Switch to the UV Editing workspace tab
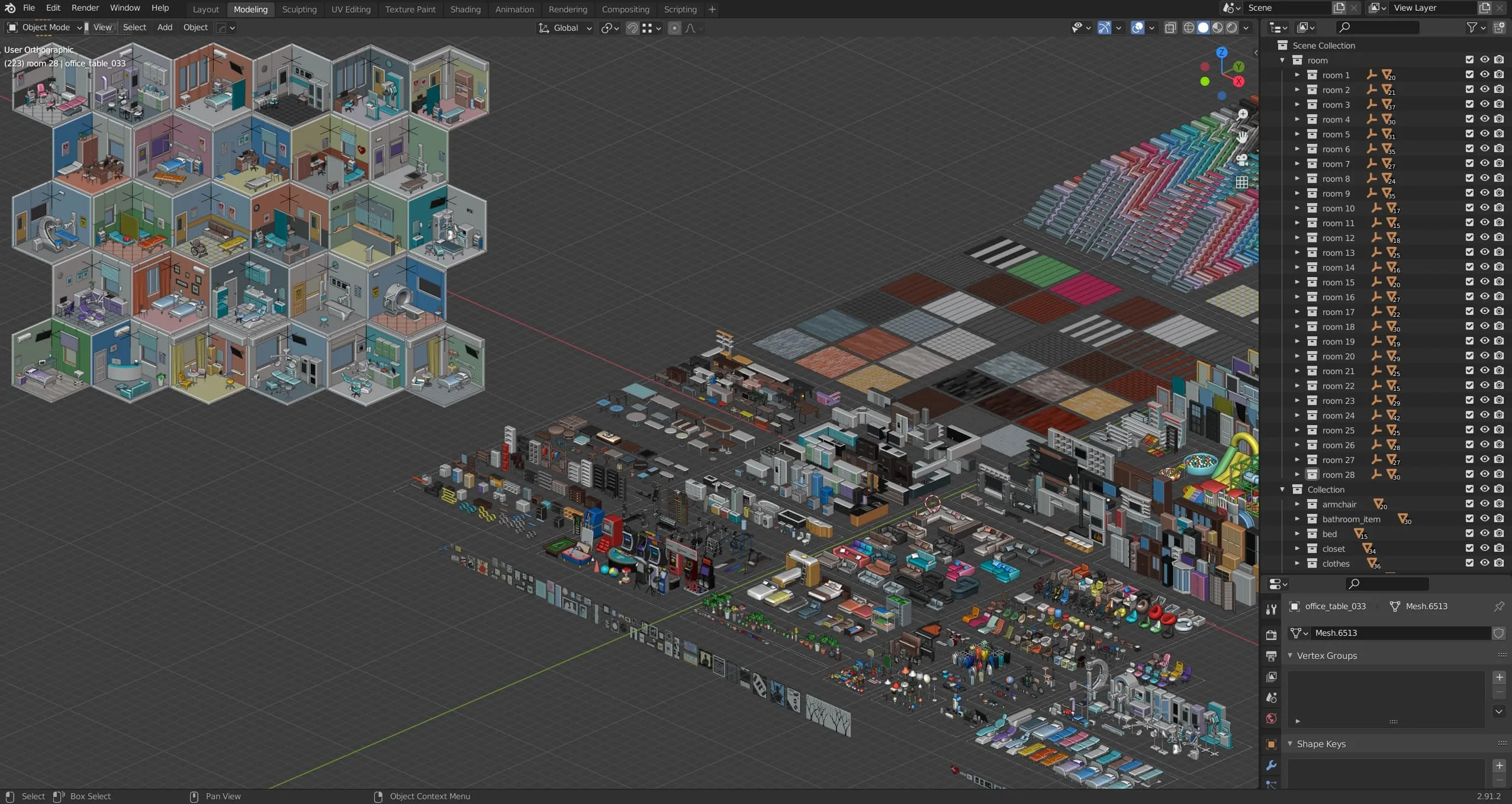This screenshot has width=1512, height=804. tap(350, 9)
